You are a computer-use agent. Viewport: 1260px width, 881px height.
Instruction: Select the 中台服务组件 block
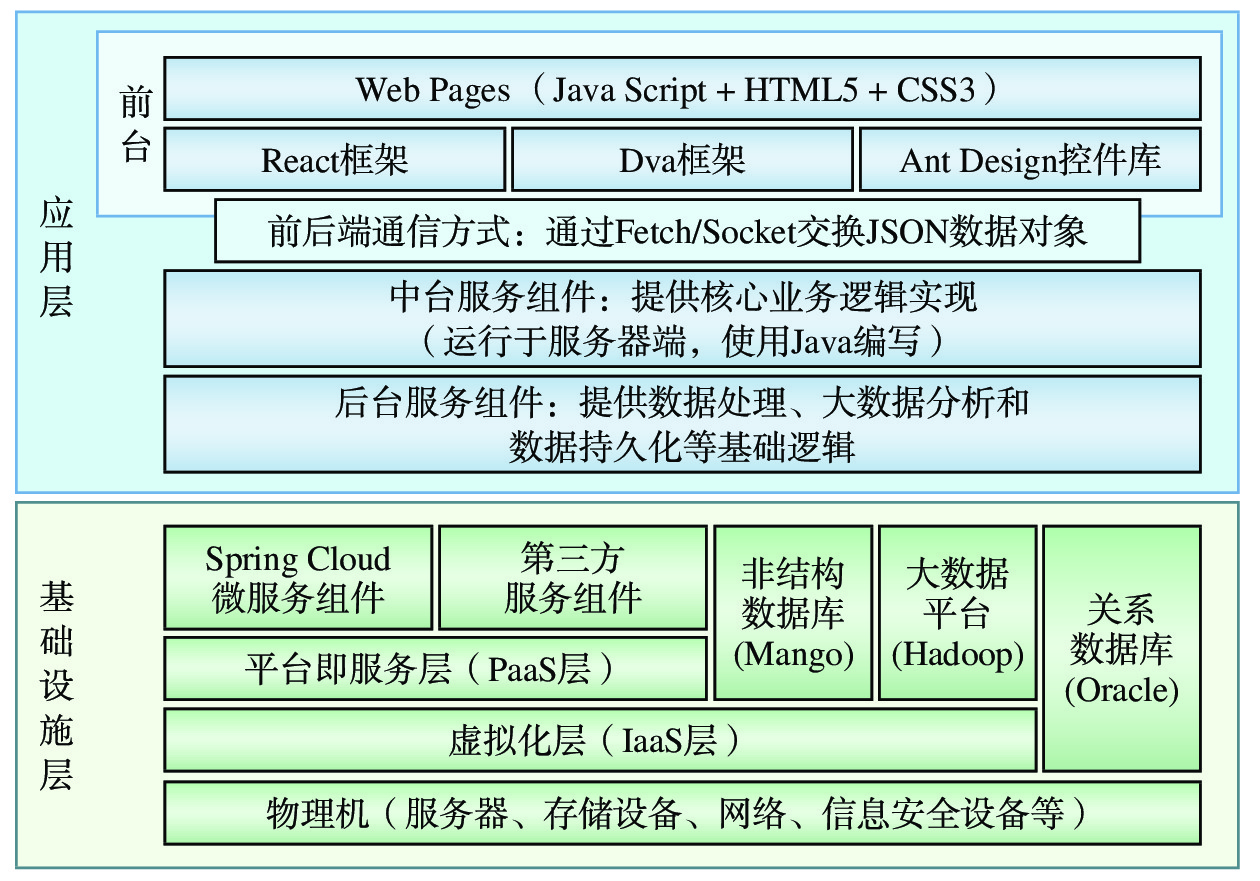tap(681, 318)
